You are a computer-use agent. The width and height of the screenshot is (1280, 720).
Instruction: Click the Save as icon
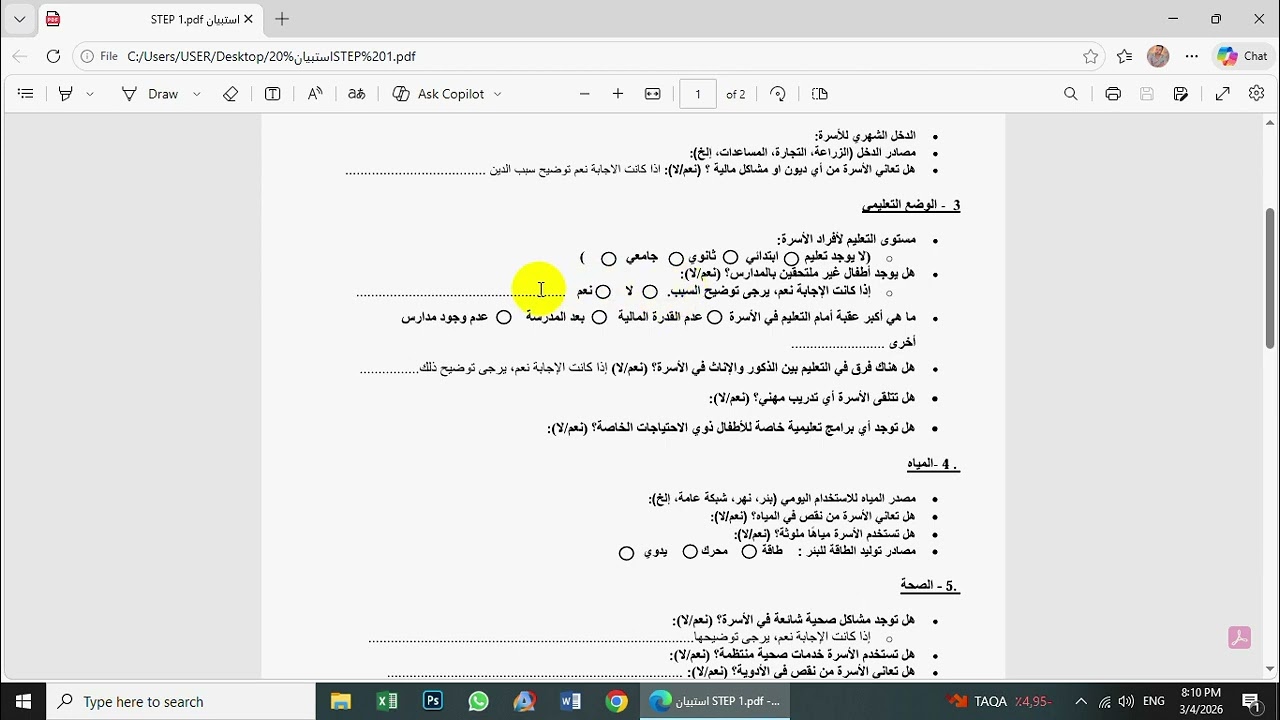[1181, 94]
